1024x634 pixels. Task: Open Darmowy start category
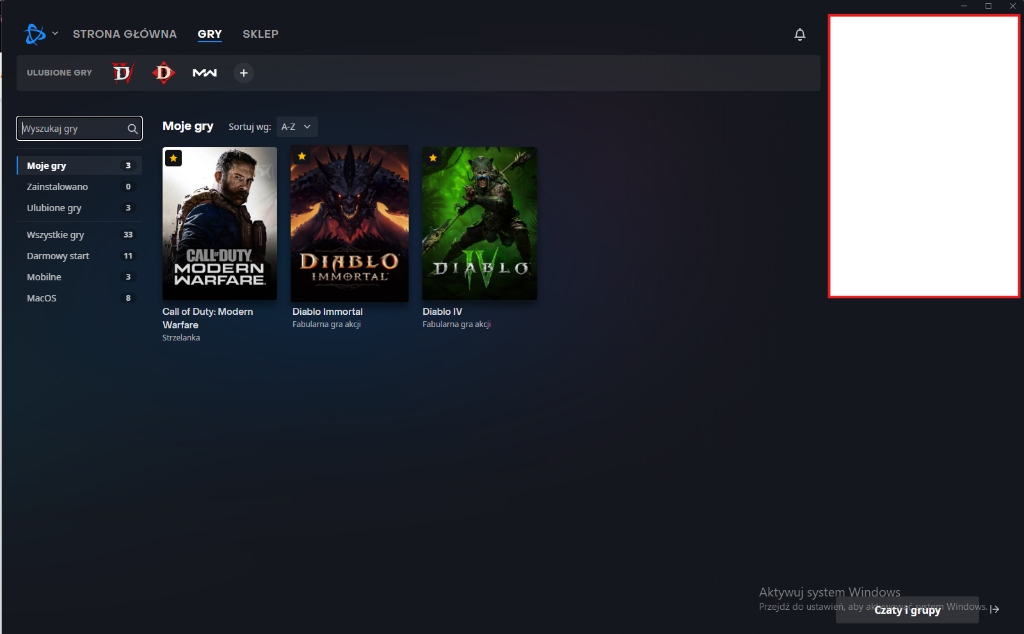click(79, 256)
